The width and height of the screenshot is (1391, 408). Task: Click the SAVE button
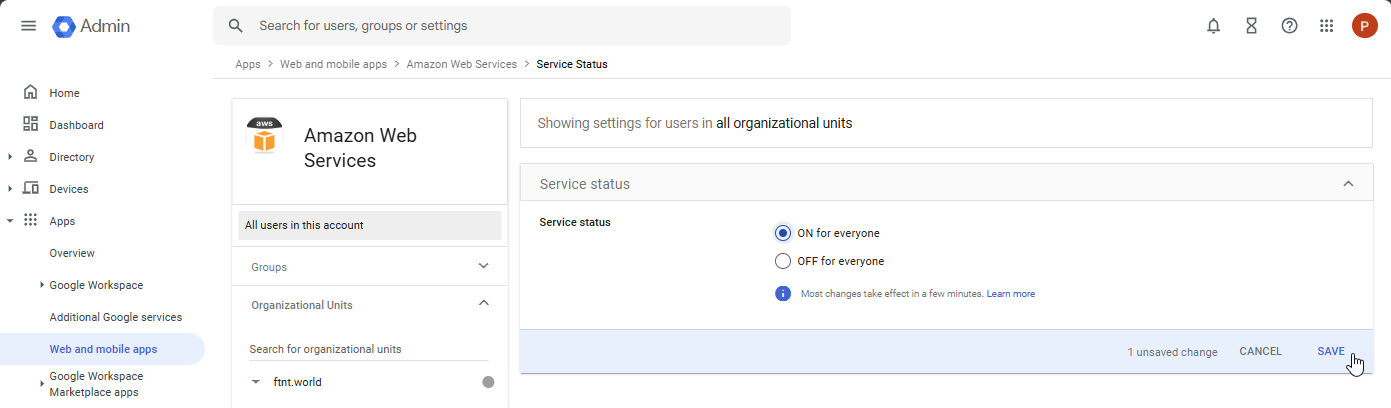pos(1330,352)
